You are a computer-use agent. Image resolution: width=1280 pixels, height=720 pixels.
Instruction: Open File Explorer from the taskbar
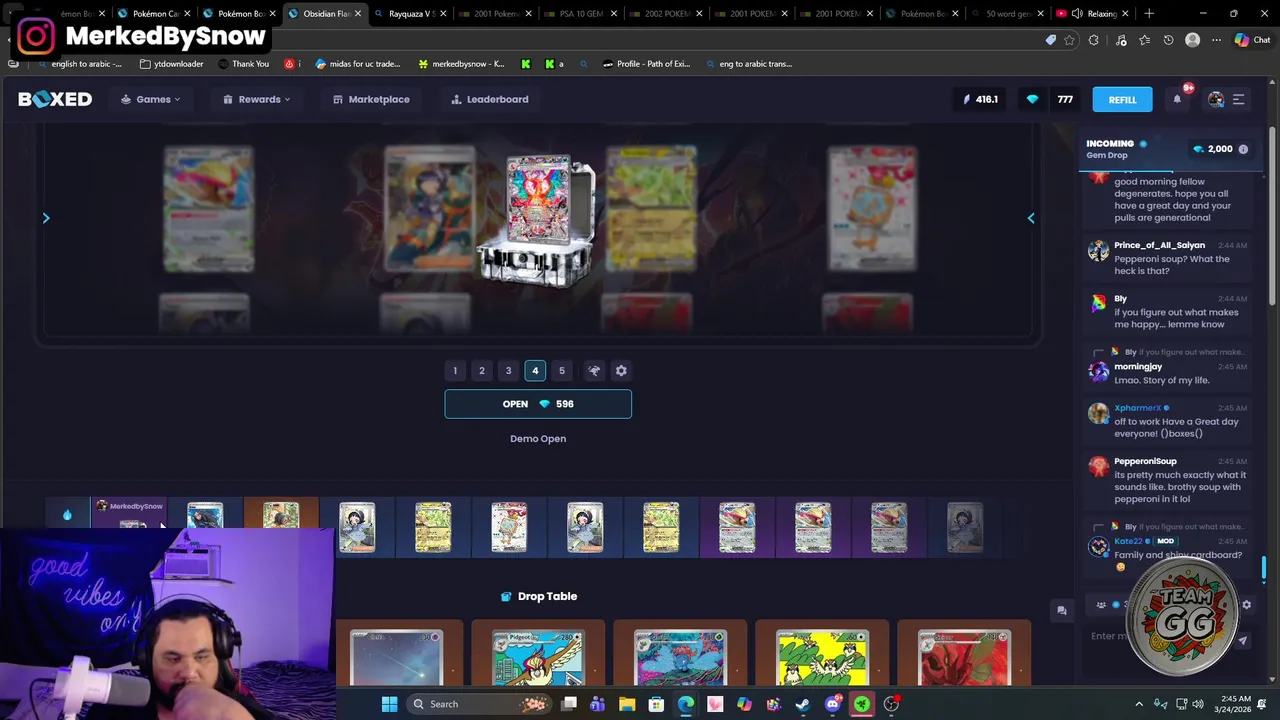click(627, 704)
